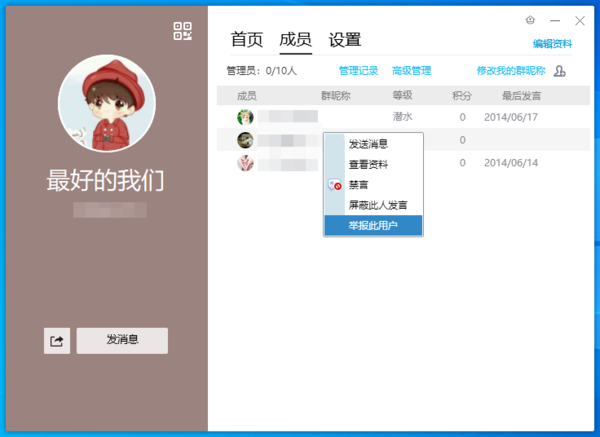
Task: Select third member's avatar dated 2014/06/14
Action: (245, 163)
